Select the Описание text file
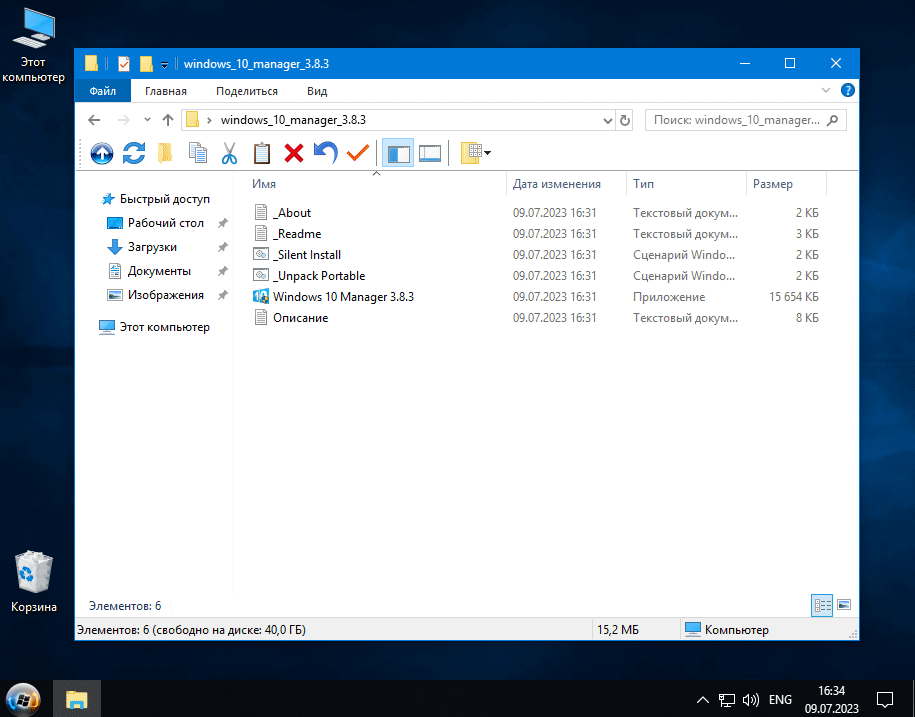Viewport: 915px width, 717px height. [x=301, y=318]
